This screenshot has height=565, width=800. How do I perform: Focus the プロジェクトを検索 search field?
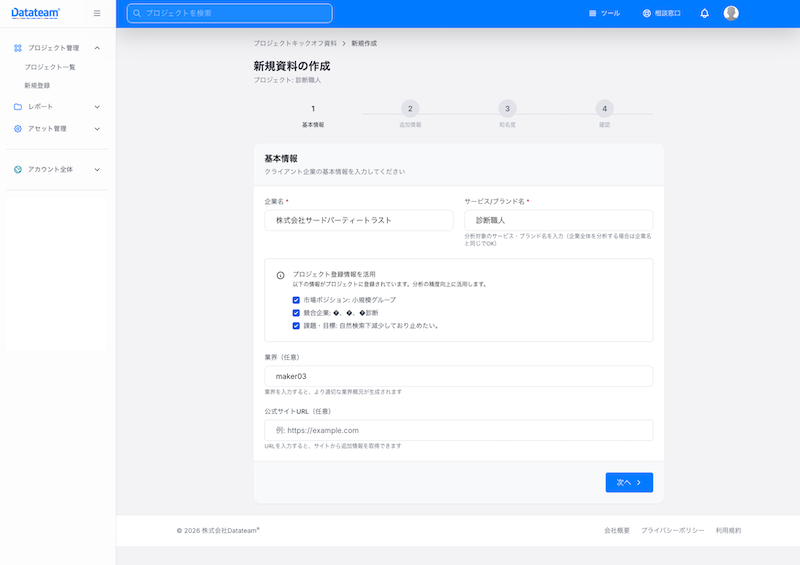tap(230, 13)
